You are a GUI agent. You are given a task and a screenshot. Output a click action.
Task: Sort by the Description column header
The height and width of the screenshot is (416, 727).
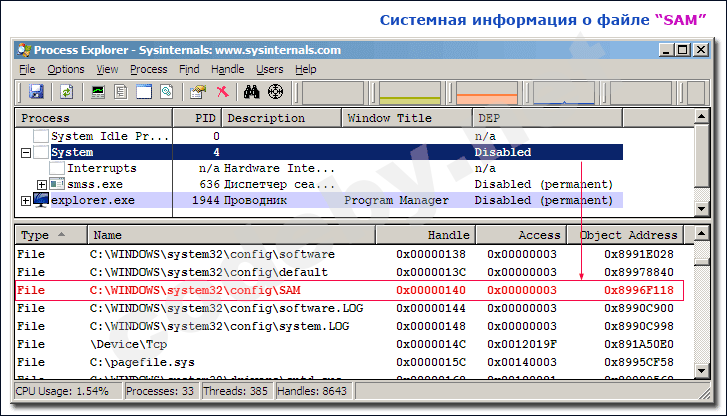pyautogui.click(x=282, y=118)
